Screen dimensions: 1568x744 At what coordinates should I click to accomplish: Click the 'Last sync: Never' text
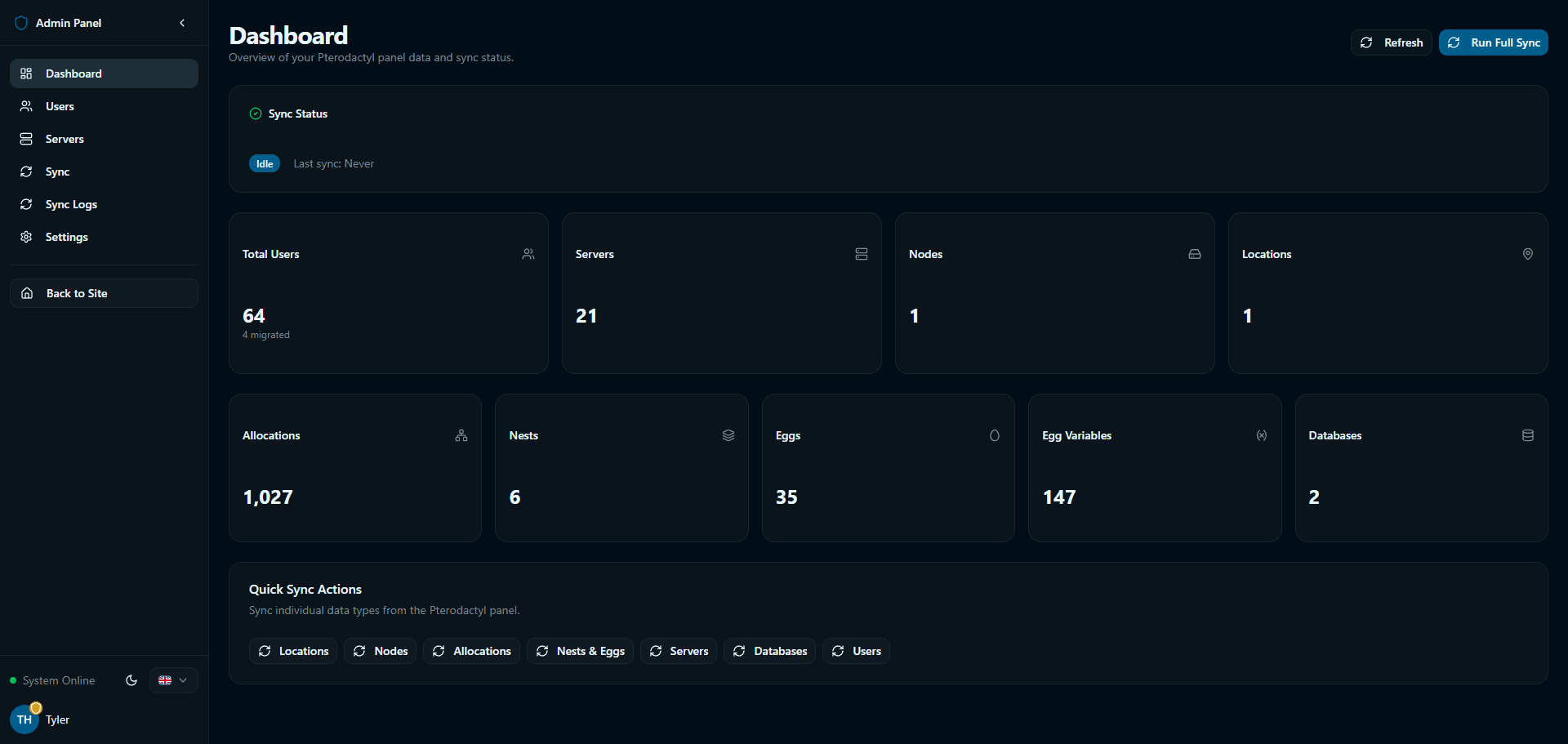tap(334, 163)
